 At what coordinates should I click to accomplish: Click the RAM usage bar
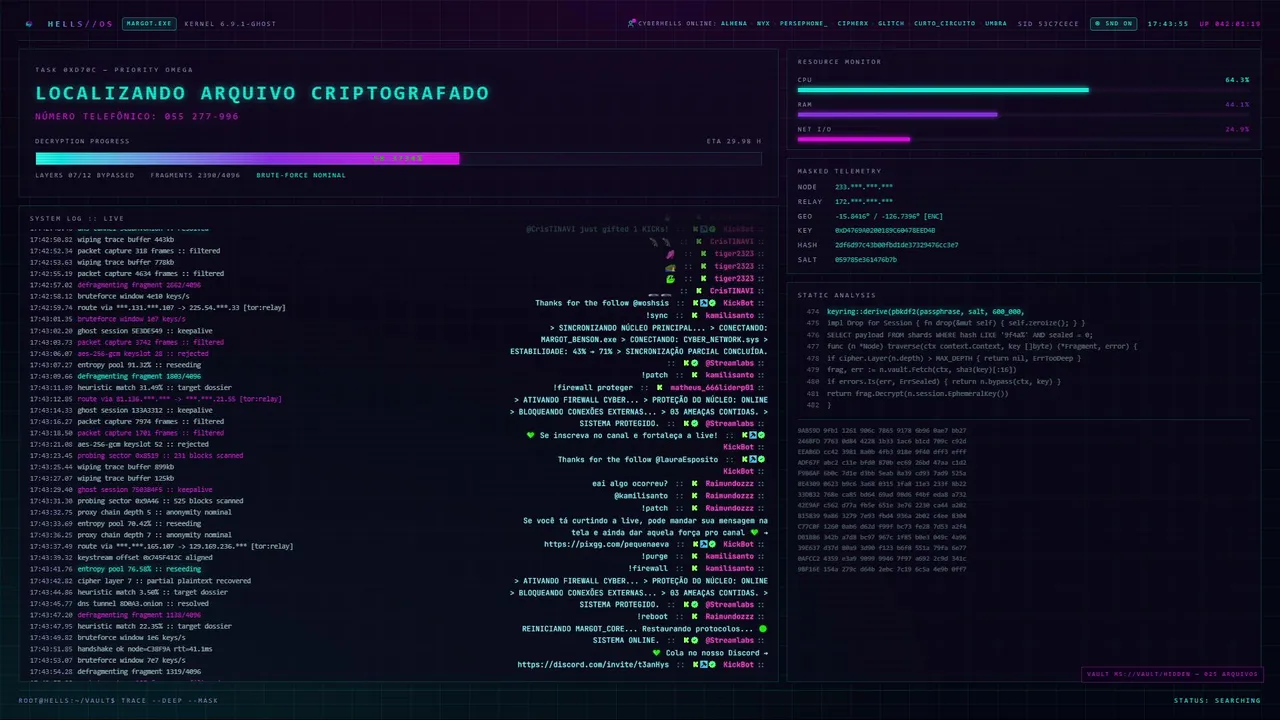(x=1024, y=114)
